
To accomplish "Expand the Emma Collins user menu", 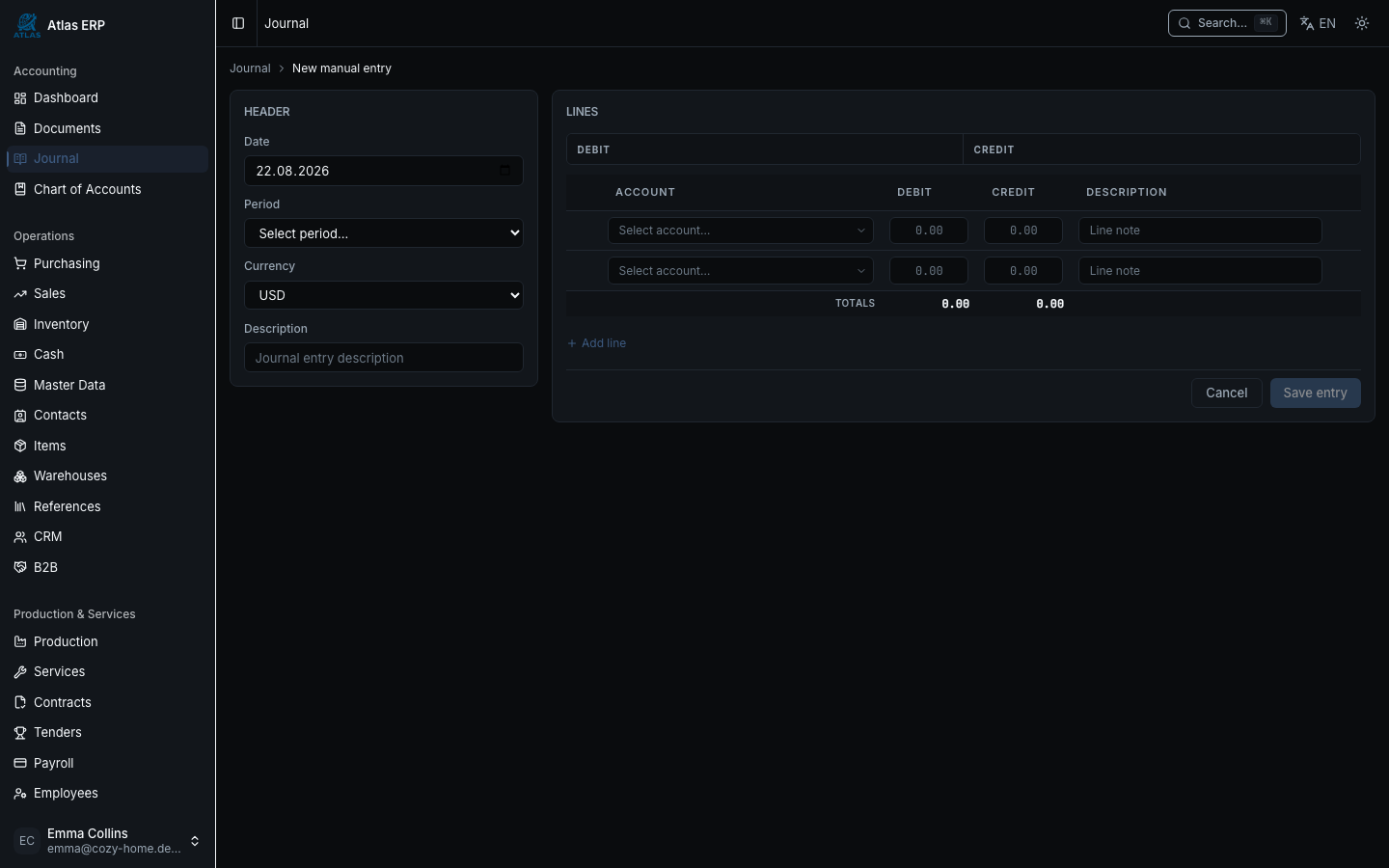I will (x=107, y=841).
